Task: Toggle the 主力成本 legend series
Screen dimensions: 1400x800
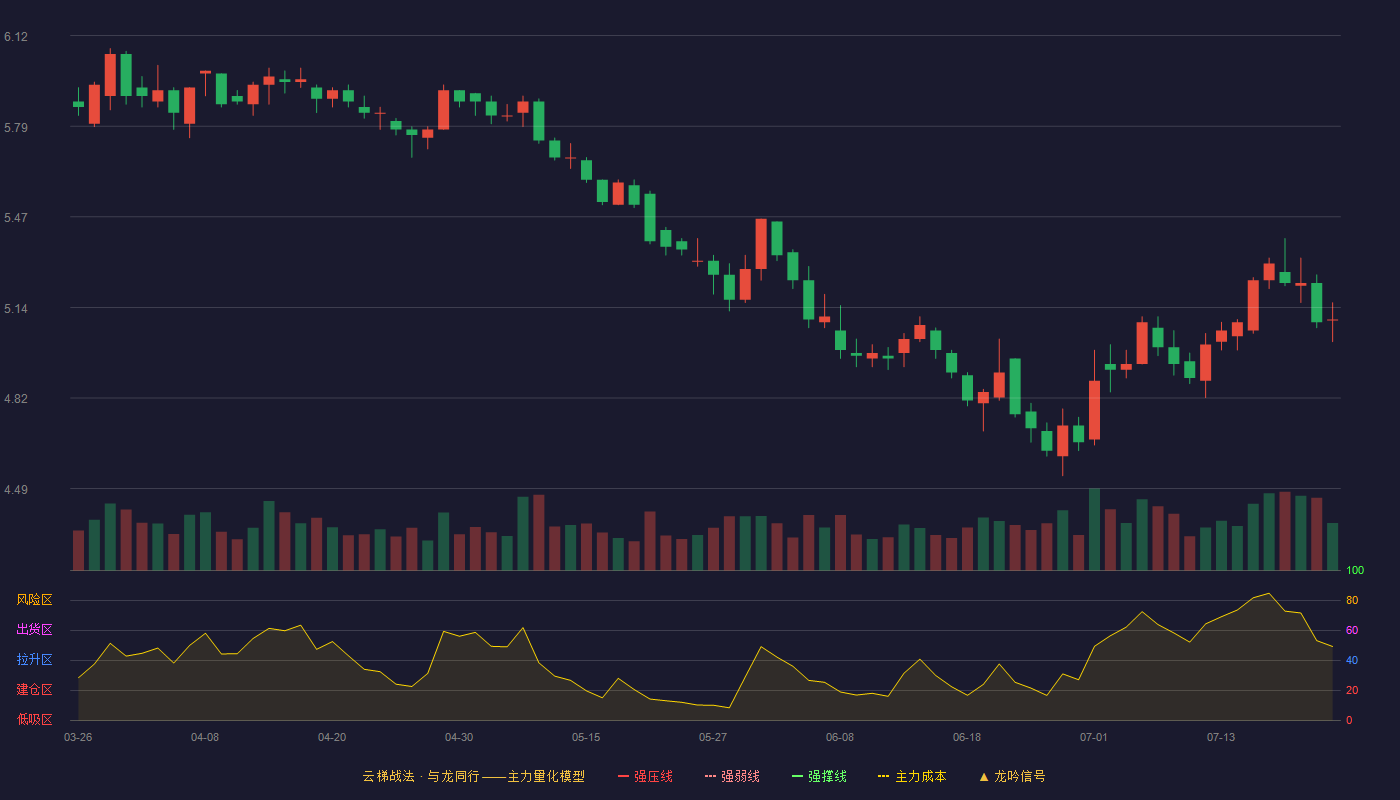Action: tap(912, 776)
